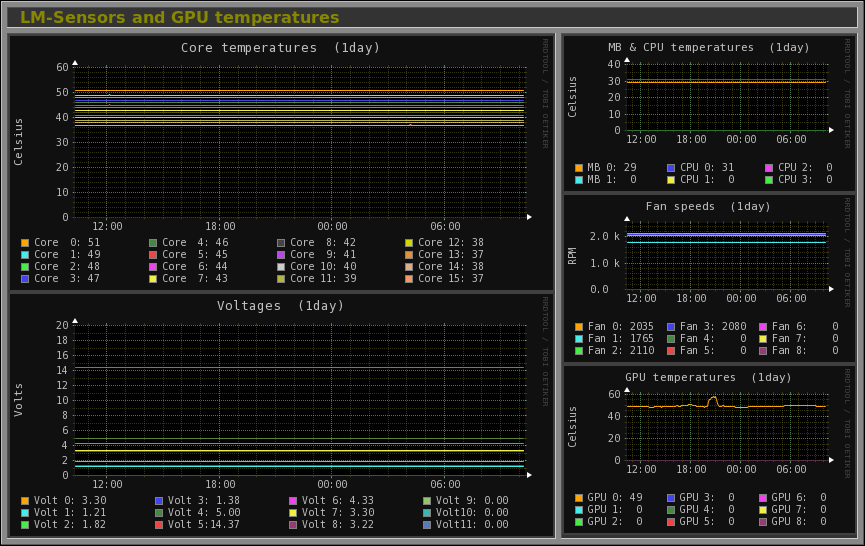
Task: Click the Core 0 orange legend swatch
Action: click(25, 243)
